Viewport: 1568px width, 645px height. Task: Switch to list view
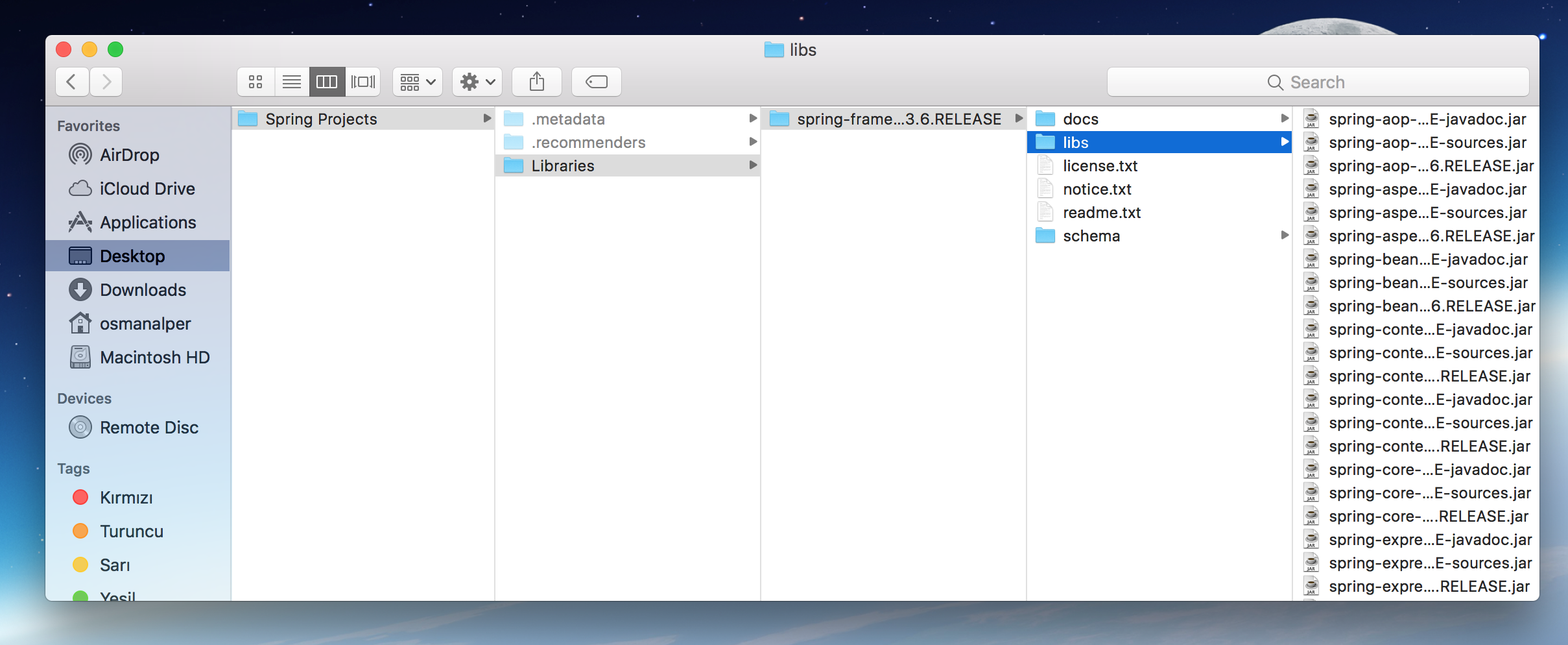[x=292, y=82]
